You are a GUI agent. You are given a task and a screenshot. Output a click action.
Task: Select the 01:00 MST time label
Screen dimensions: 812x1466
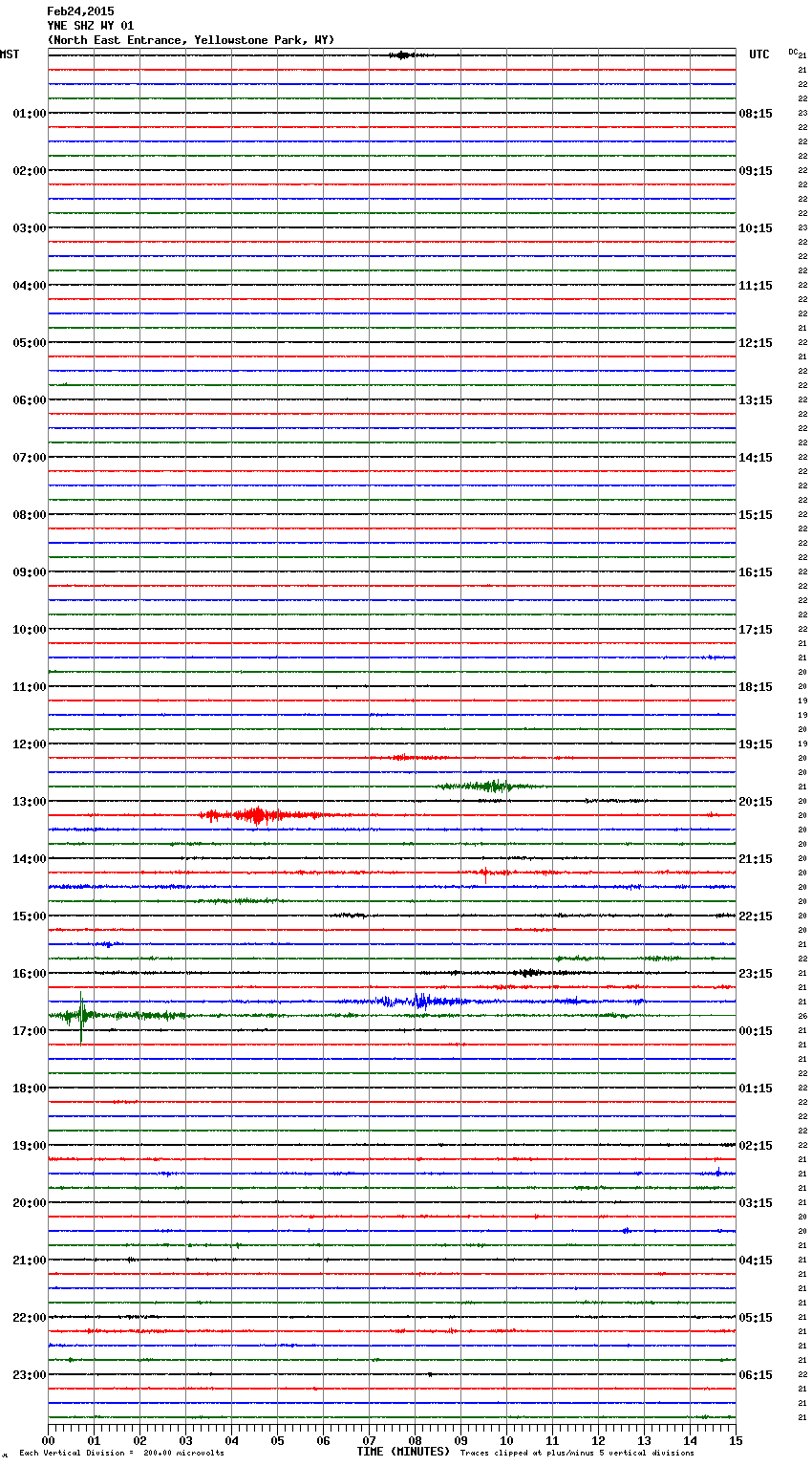point(29,114)
